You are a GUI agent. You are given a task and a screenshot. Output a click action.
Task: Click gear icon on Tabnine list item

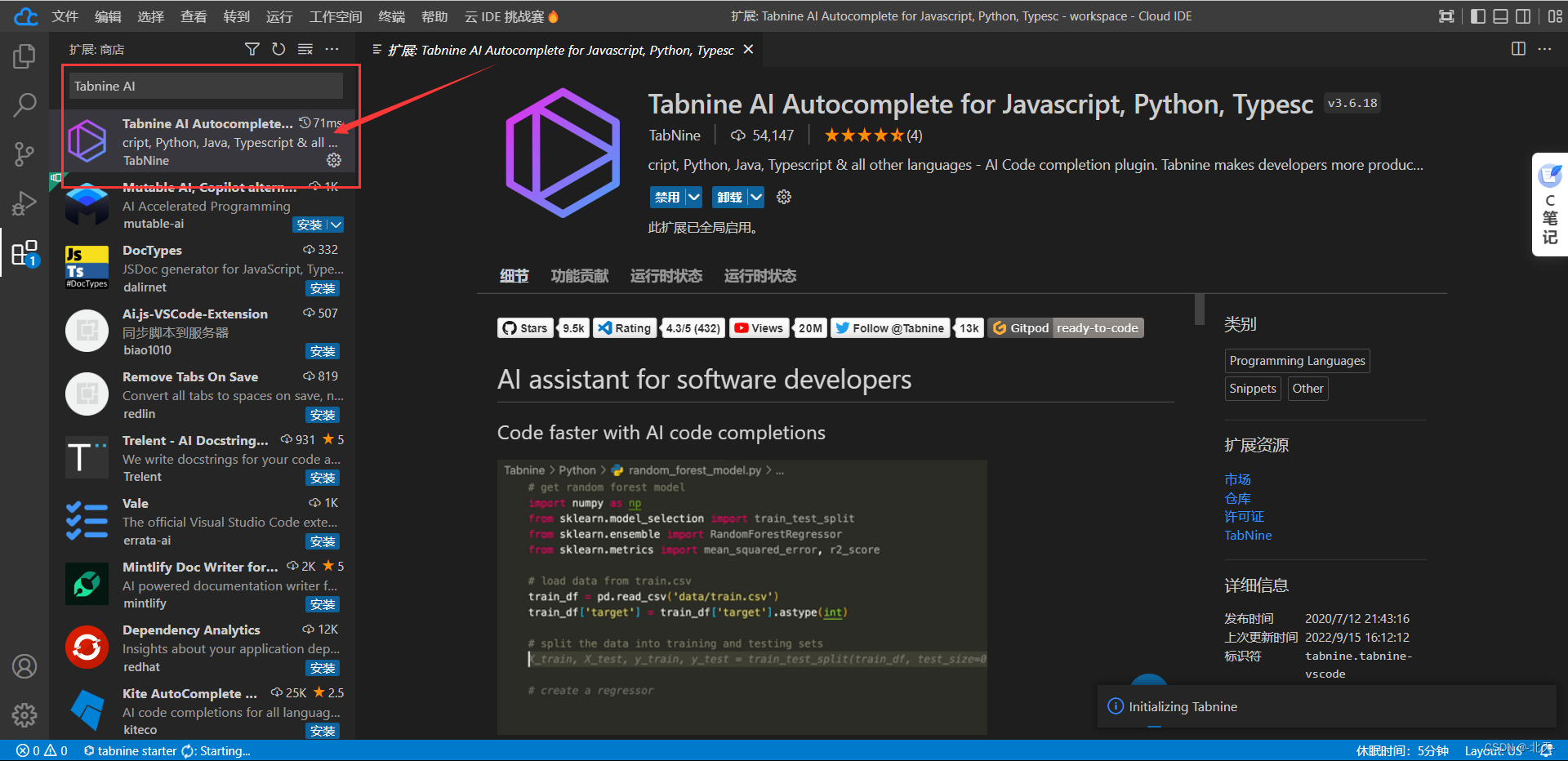pos(334,160)
